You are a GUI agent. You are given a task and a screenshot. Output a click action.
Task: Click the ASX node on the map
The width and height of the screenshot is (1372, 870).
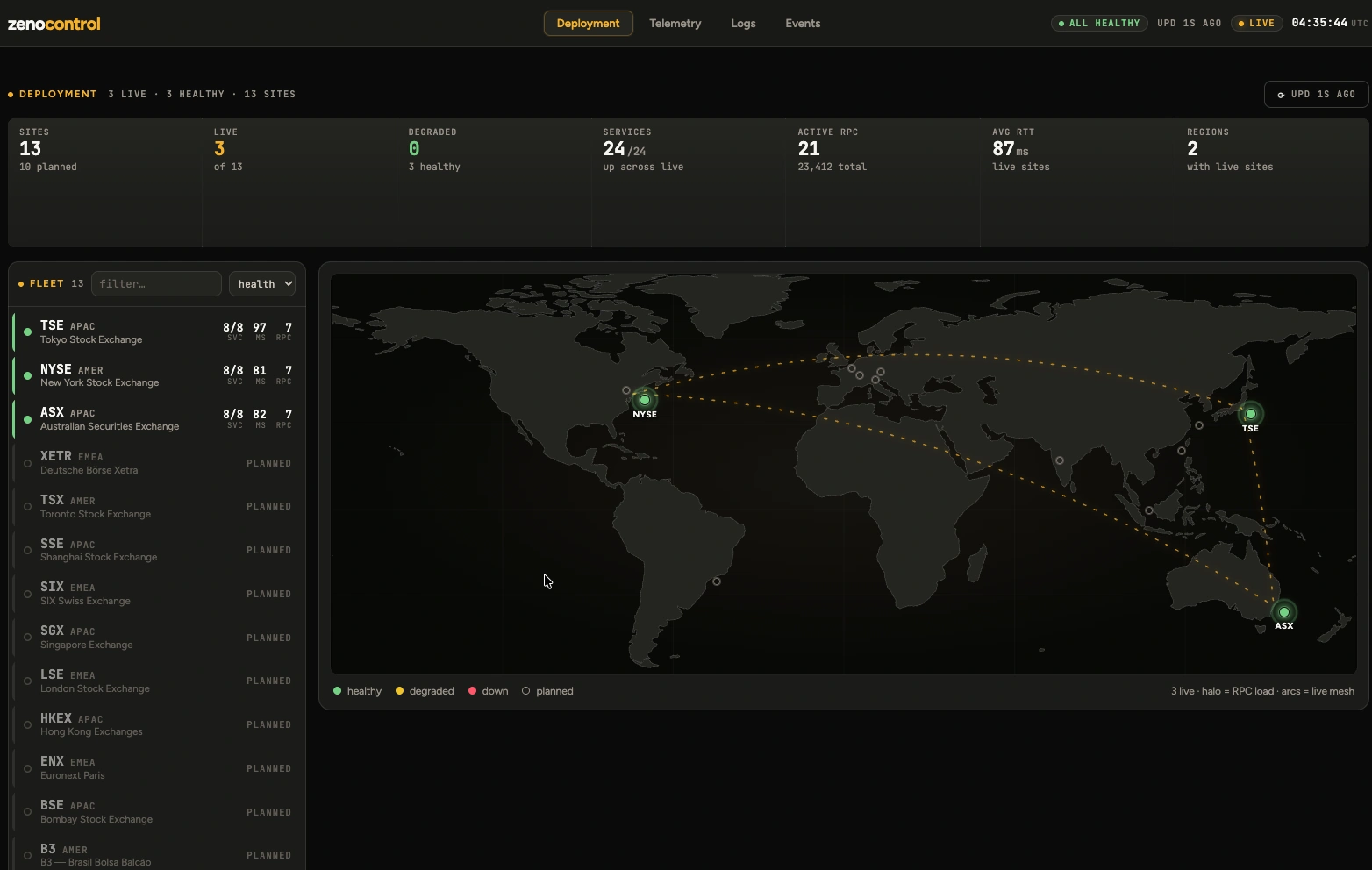(1284, 612)
